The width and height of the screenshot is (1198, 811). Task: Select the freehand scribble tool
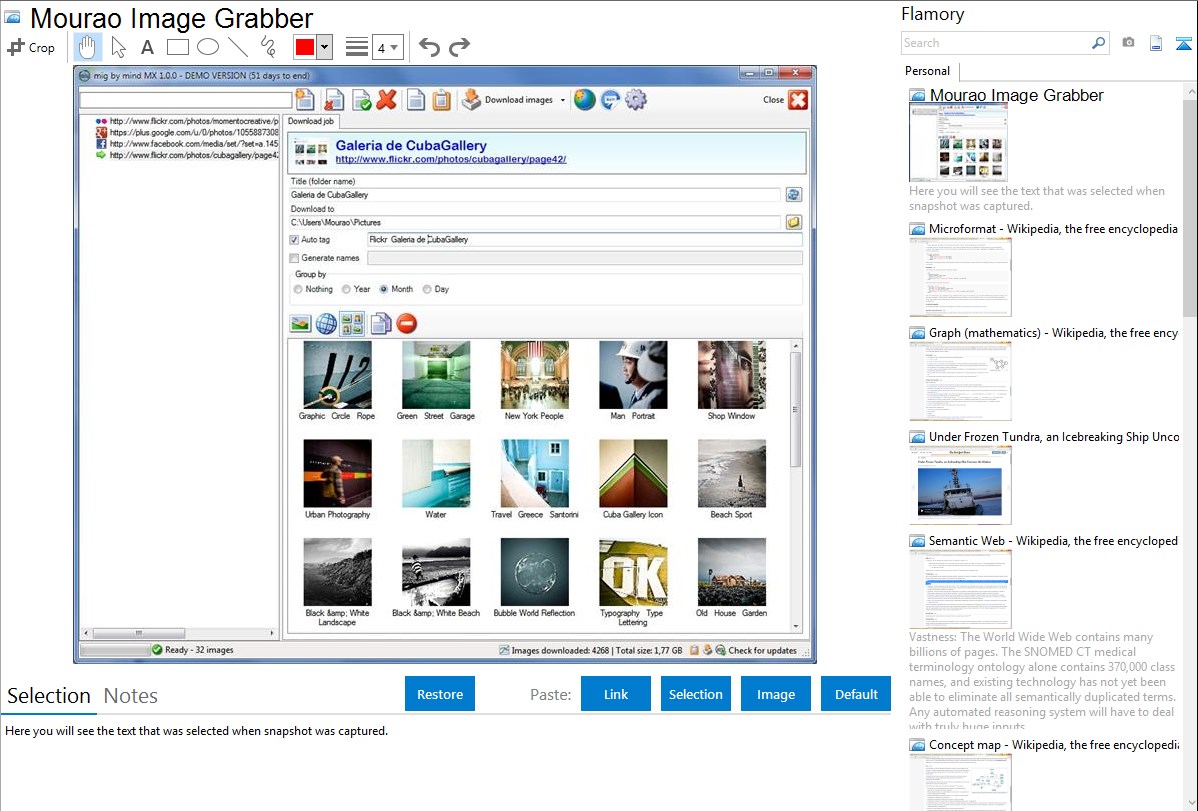[268, 47]
